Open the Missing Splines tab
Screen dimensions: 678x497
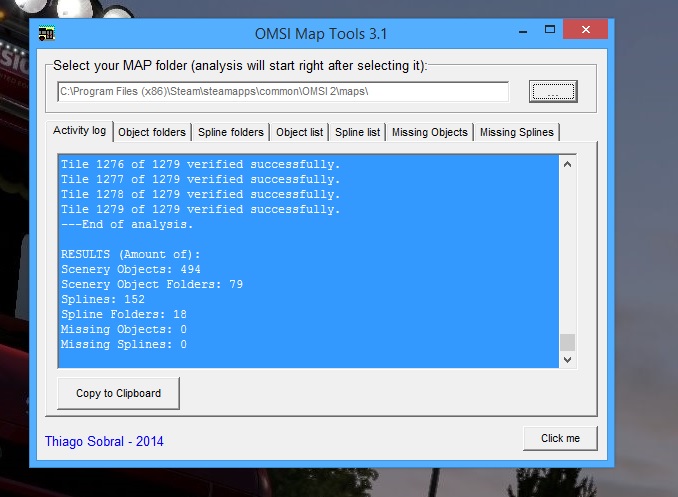click(x=516, y=132)
